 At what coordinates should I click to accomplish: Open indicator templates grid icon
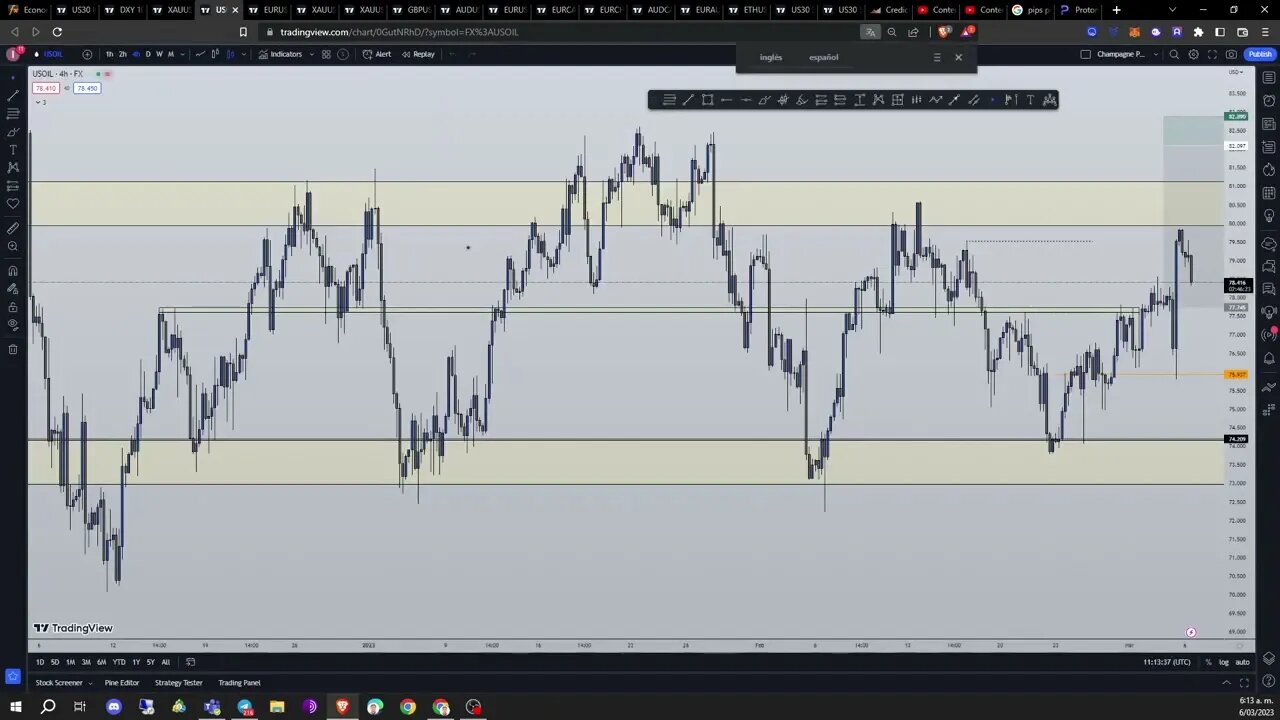coord(326,54)
